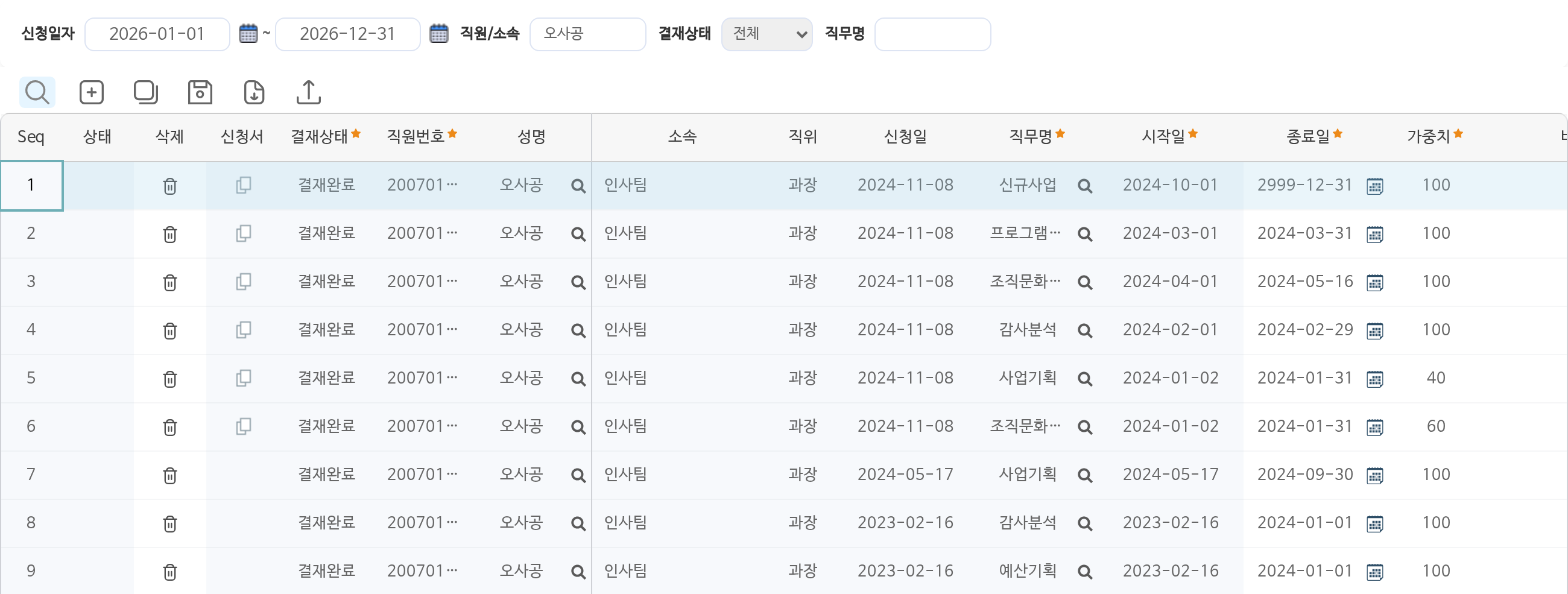Viewport: 1568px width, 594px height.
Task: Select weight value 40 in row 5
Action: [1435, 378]
